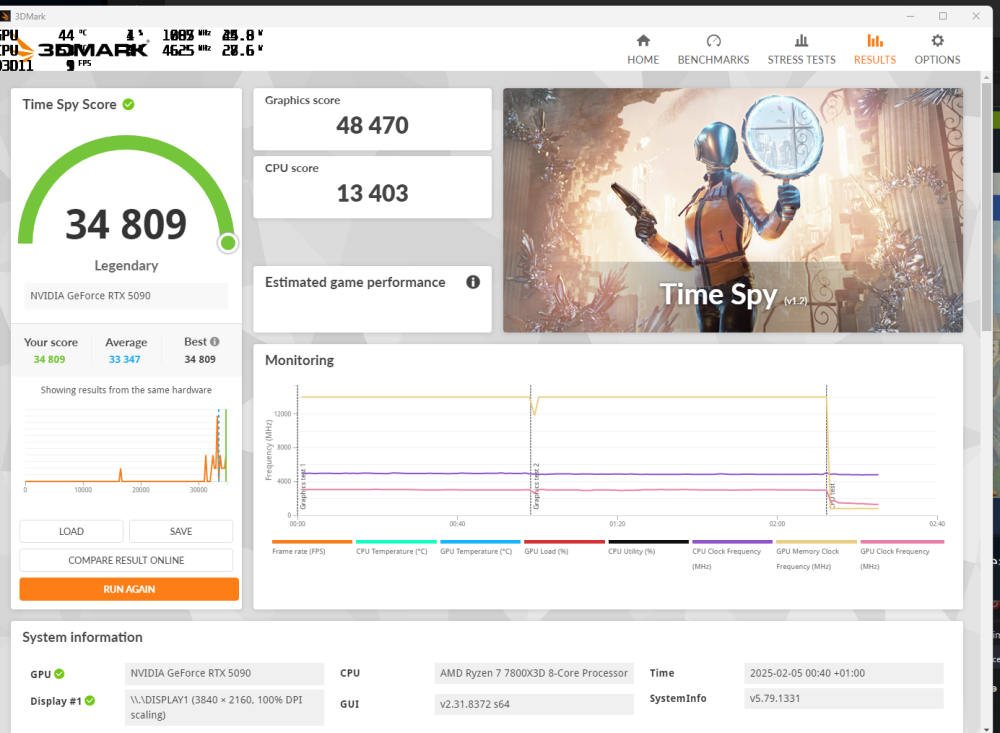Click green checkmark next to Display #1
Screen dimensions: 1000x733
click(90, 700)
